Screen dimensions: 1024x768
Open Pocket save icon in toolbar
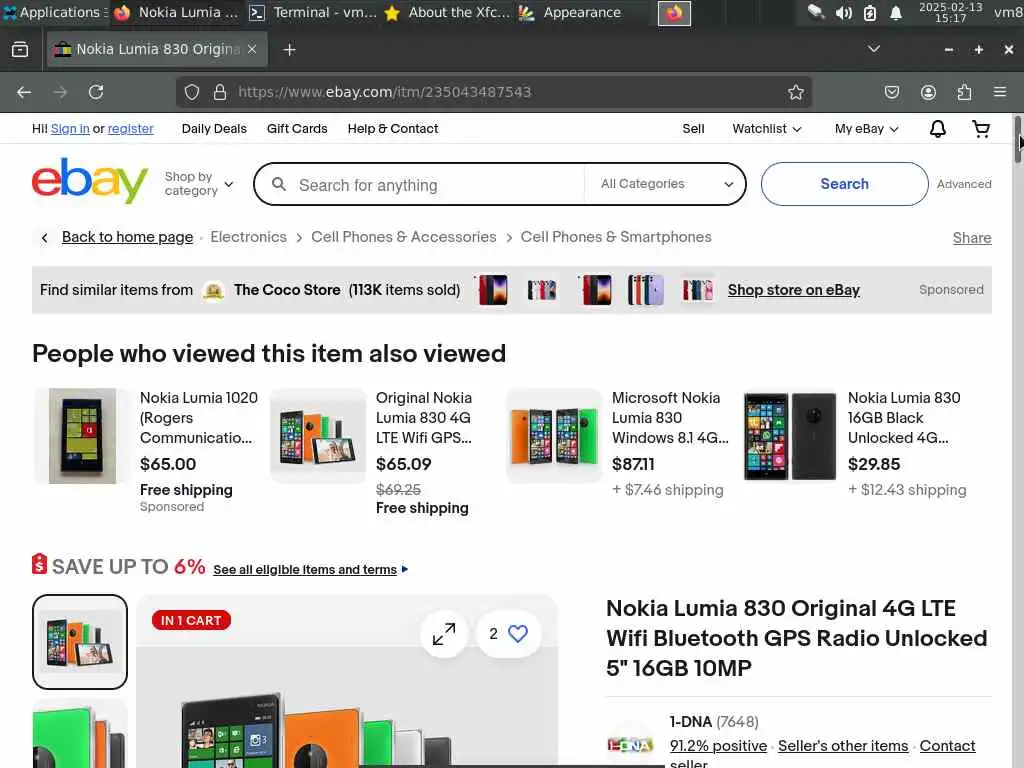891,92
